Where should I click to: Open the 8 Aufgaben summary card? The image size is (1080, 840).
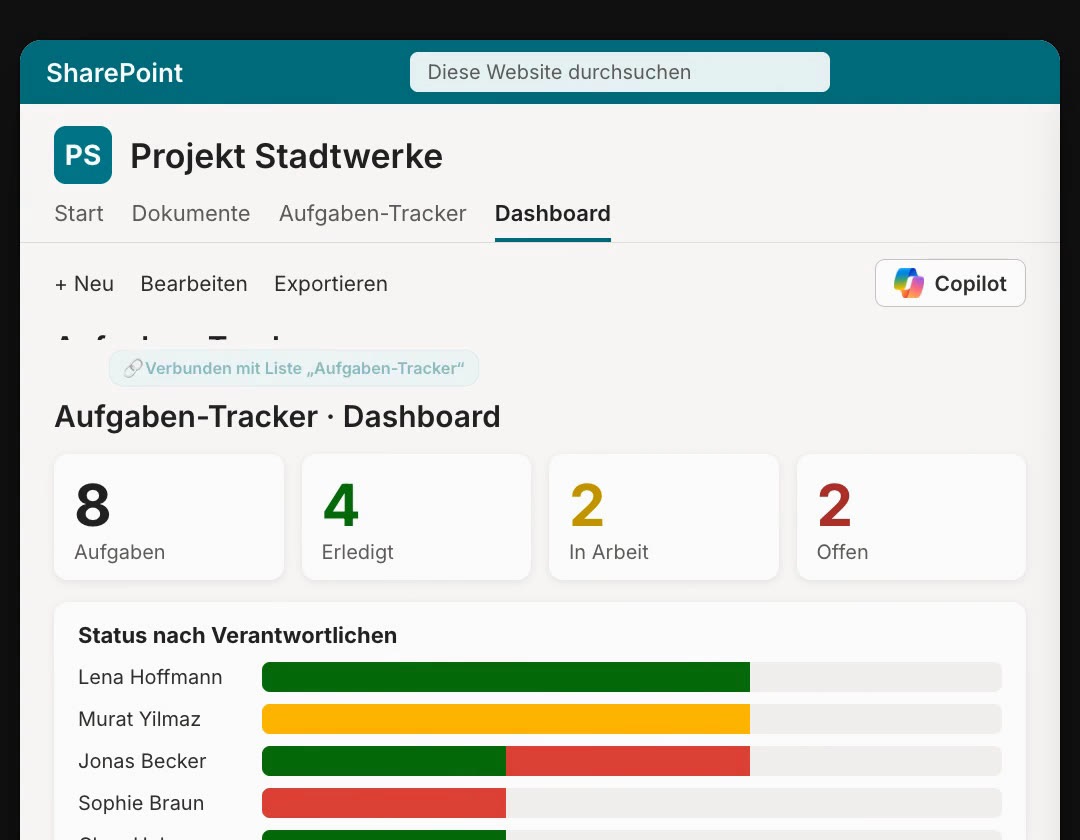(169, 516)
